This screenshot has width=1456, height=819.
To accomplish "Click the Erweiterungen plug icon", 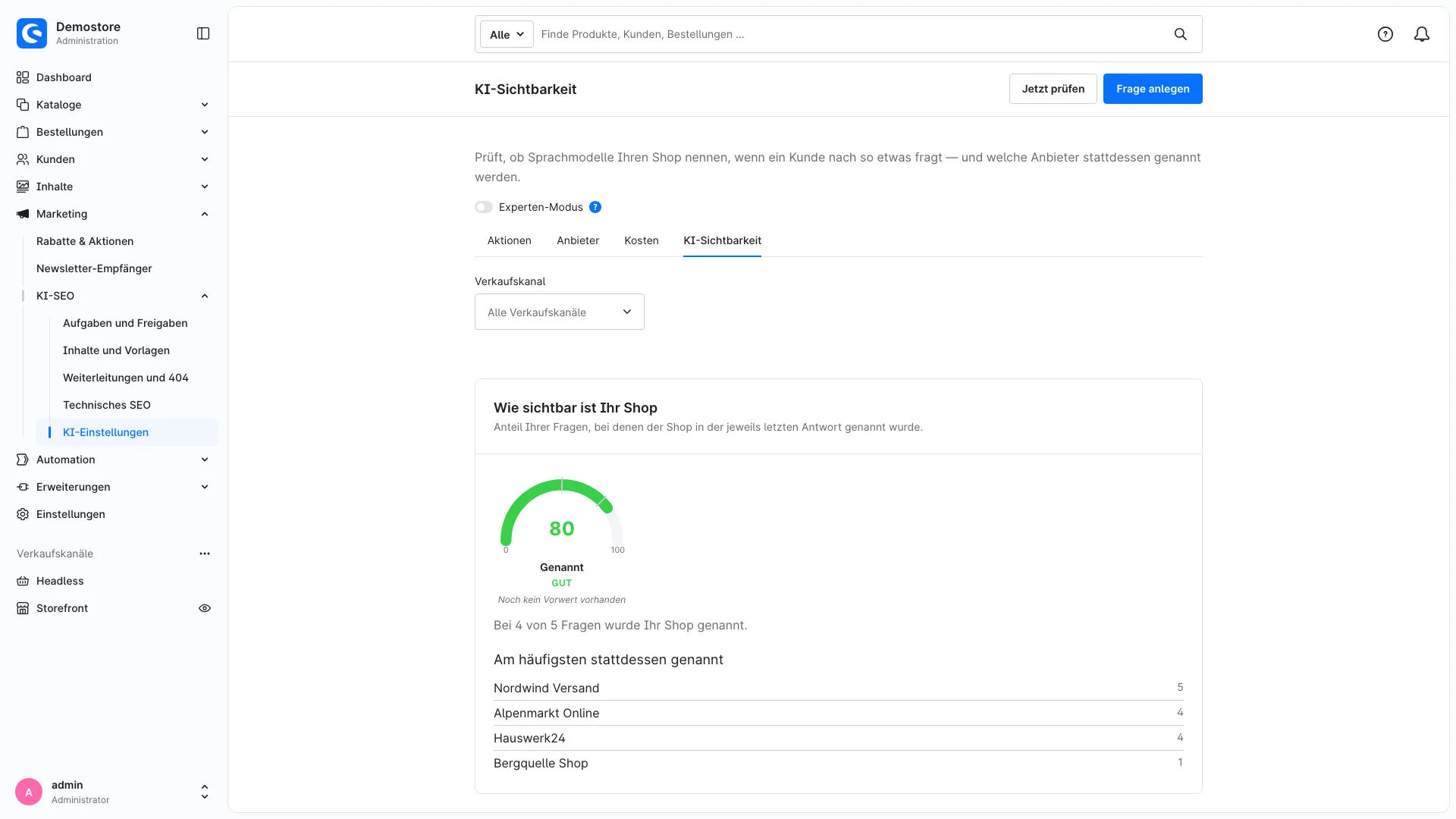I will coord(23,487).
